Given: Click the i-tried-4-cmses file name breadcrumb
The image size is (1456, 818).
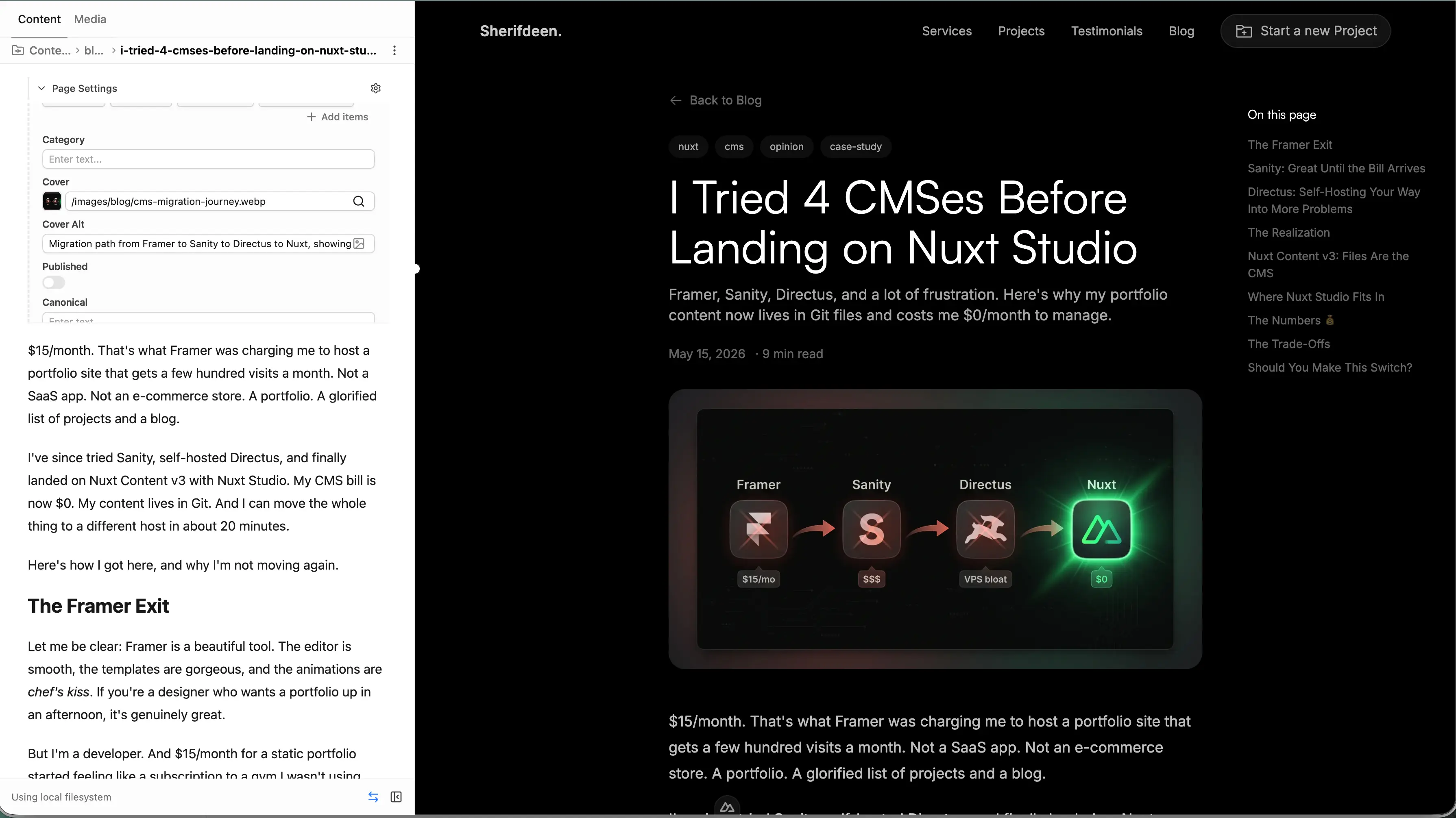Looking at the screenshot, I should click(248, 50).
